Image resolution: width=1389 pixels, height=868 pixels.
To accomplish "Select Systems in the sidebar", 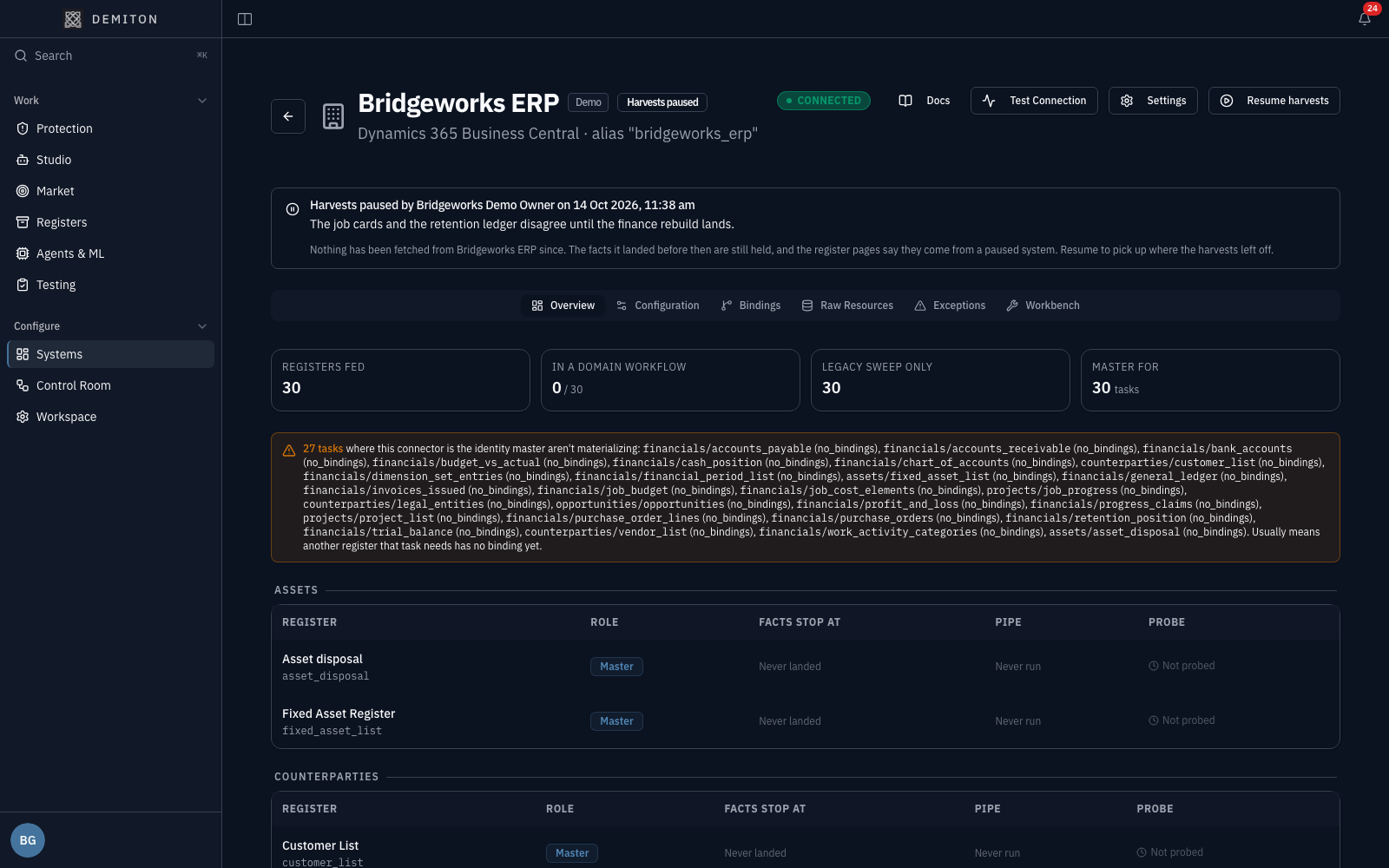I will click(111, 354).
